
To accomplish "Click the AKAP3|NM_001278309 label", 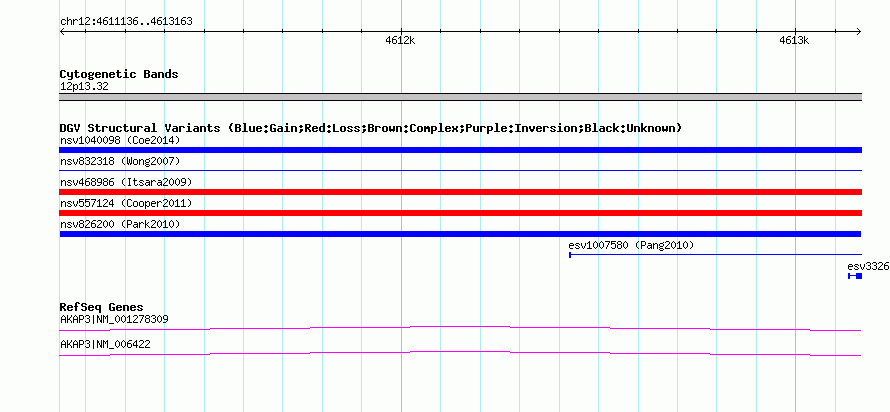I will (114, 319).
